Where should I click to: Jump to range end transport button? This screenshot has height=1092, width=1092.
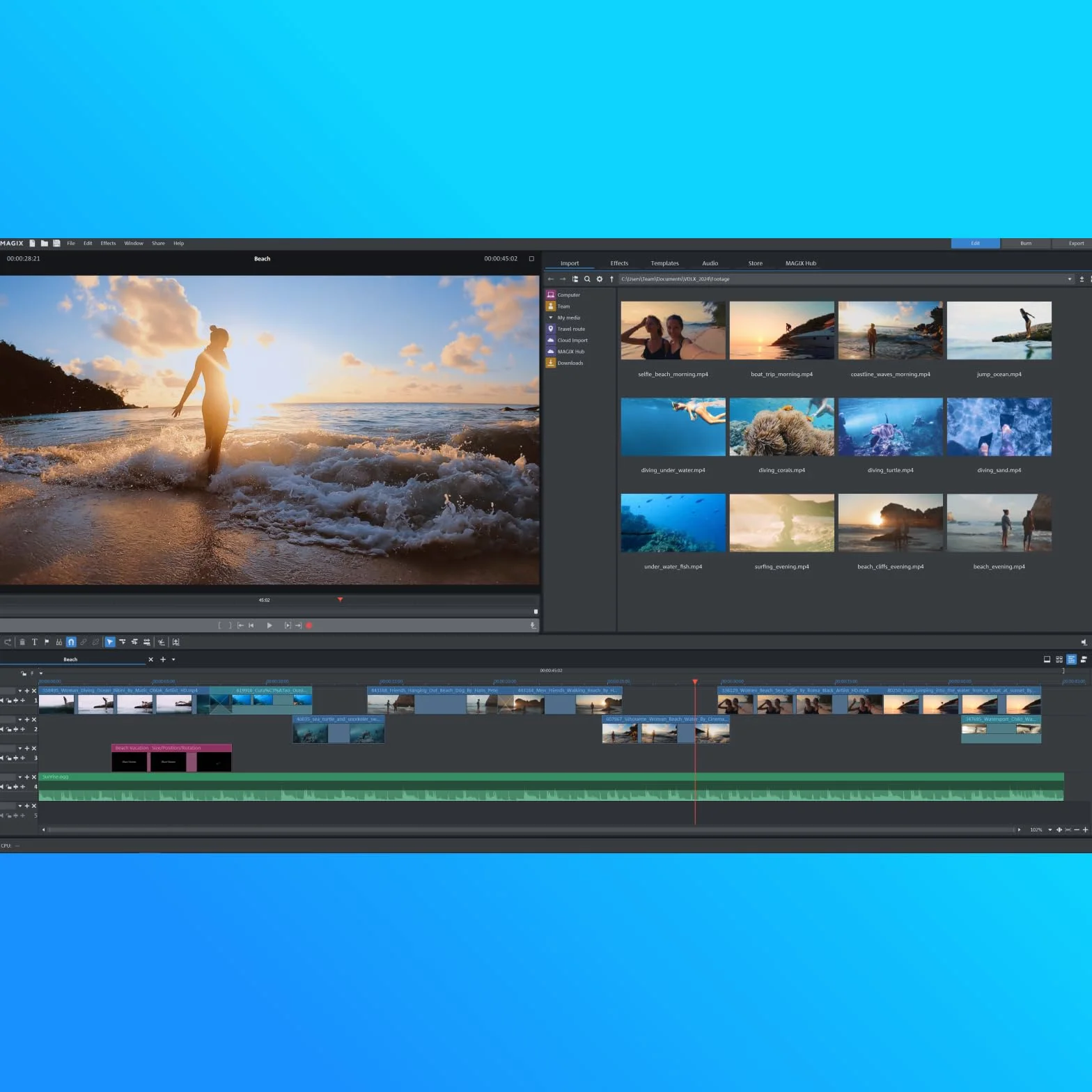298,625
